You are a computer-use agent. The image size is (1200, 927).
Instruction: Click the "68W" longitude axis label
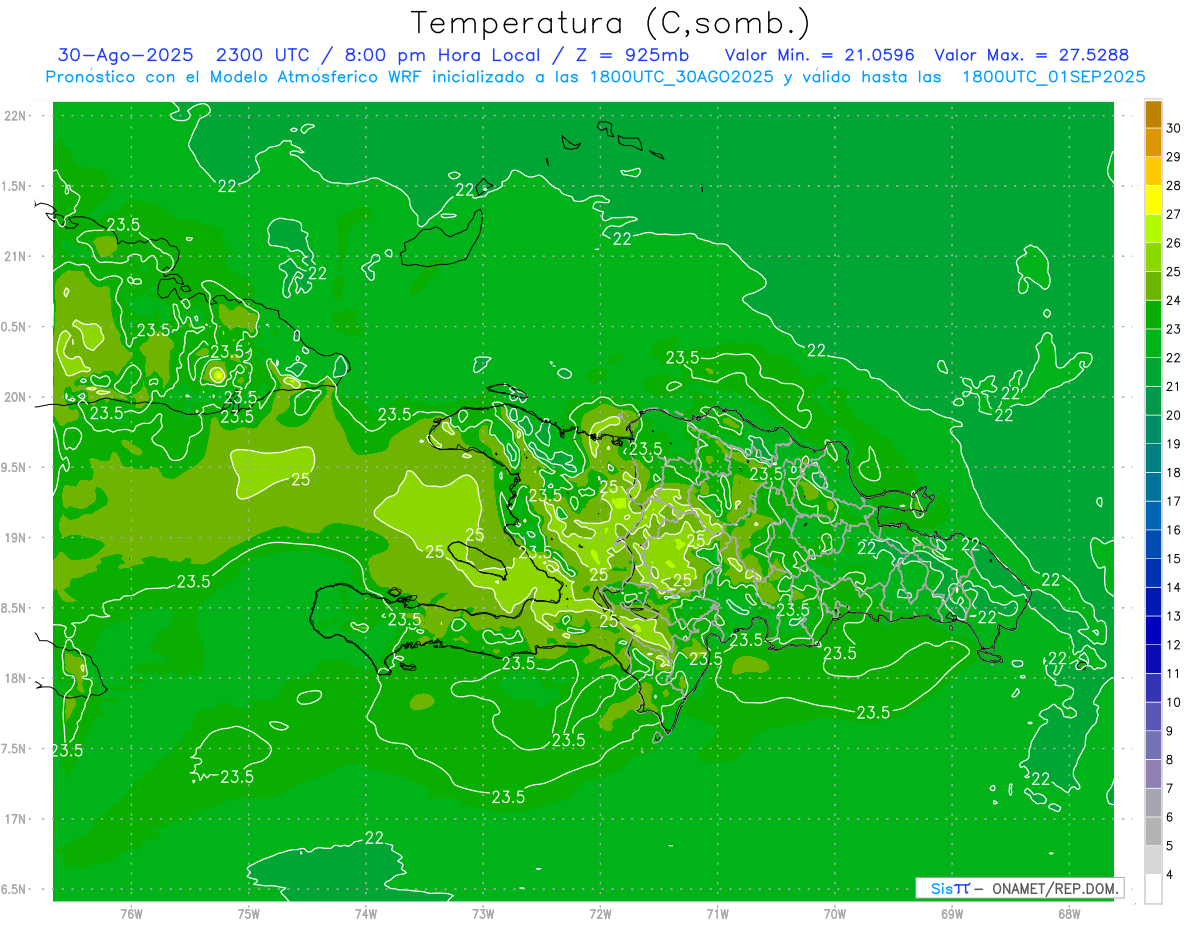(x=1068, y=914)
